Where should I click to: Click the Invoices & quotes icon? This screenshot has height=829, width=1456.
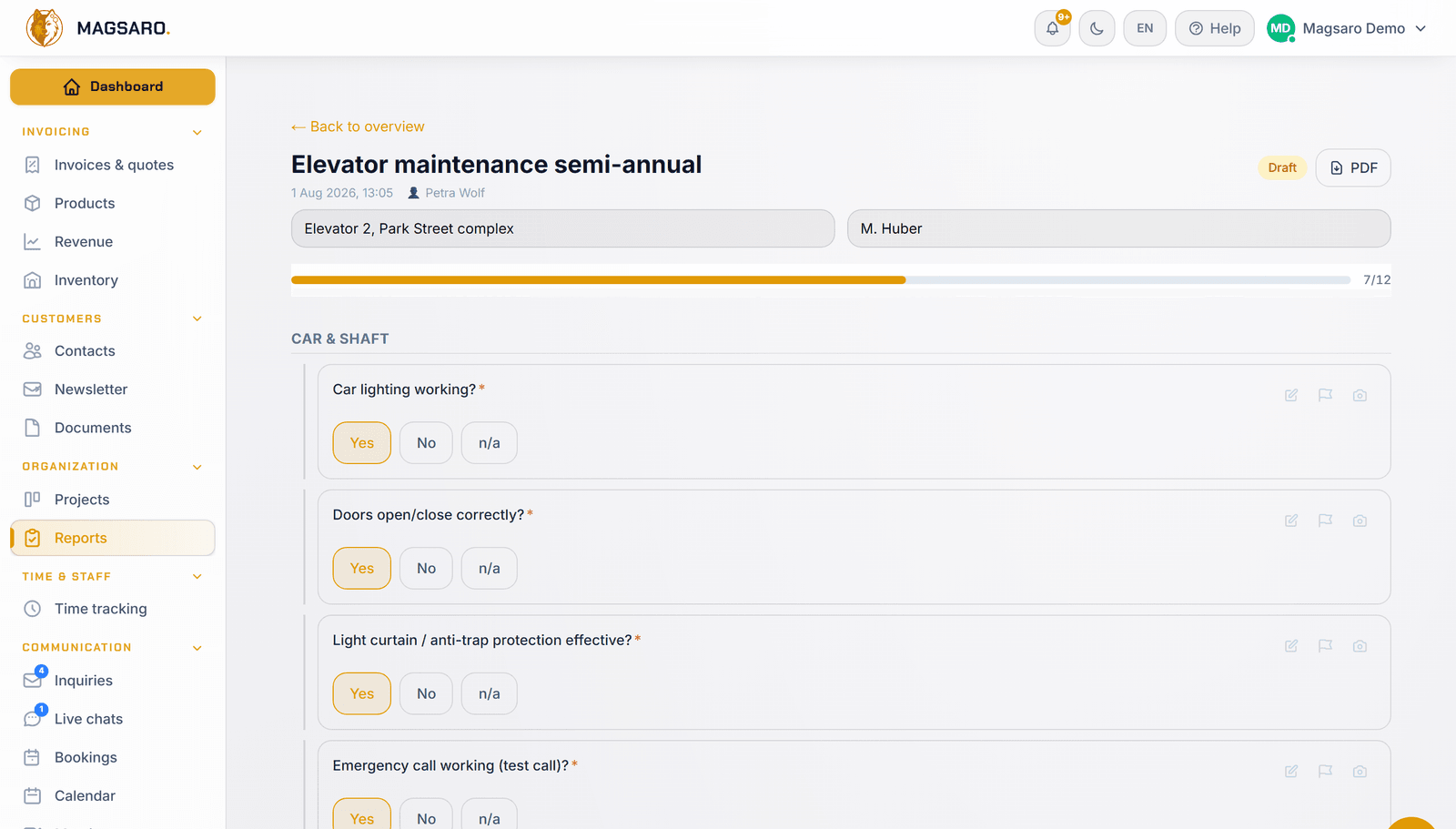coord(33,165)
